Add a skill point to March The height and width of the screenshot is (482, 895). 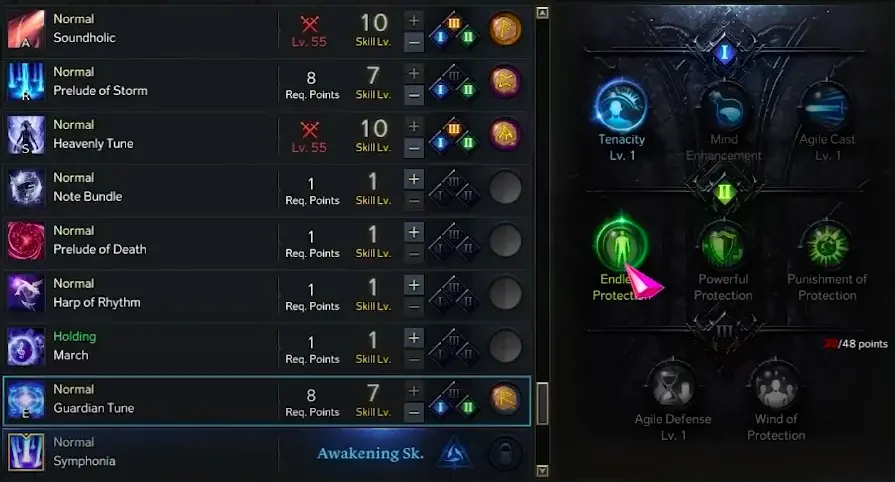point(414,338)
